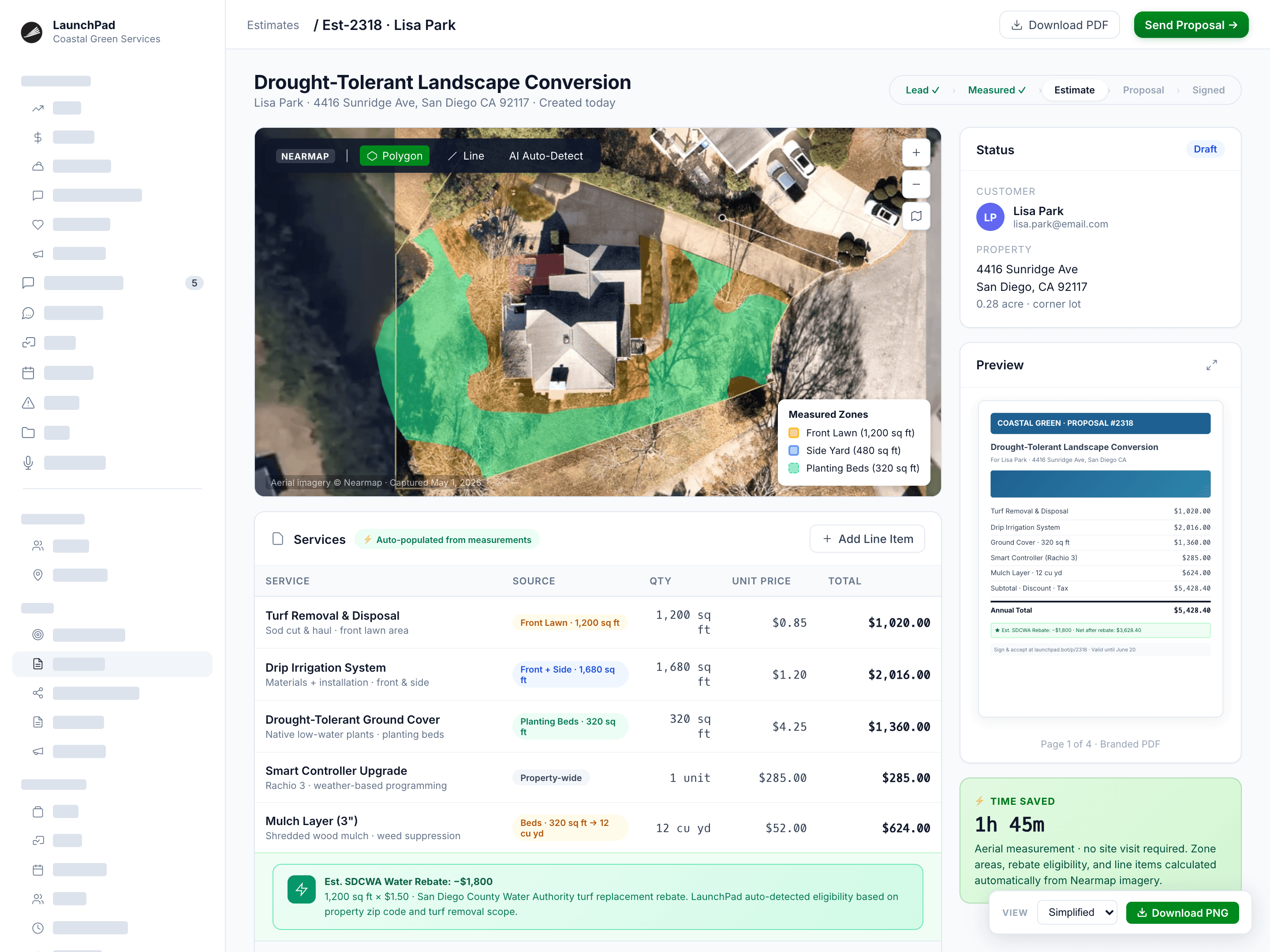Open the sidebar trending chart icon item
The width and height of the screenshot is (1270, 952).
tap(38, 108)
